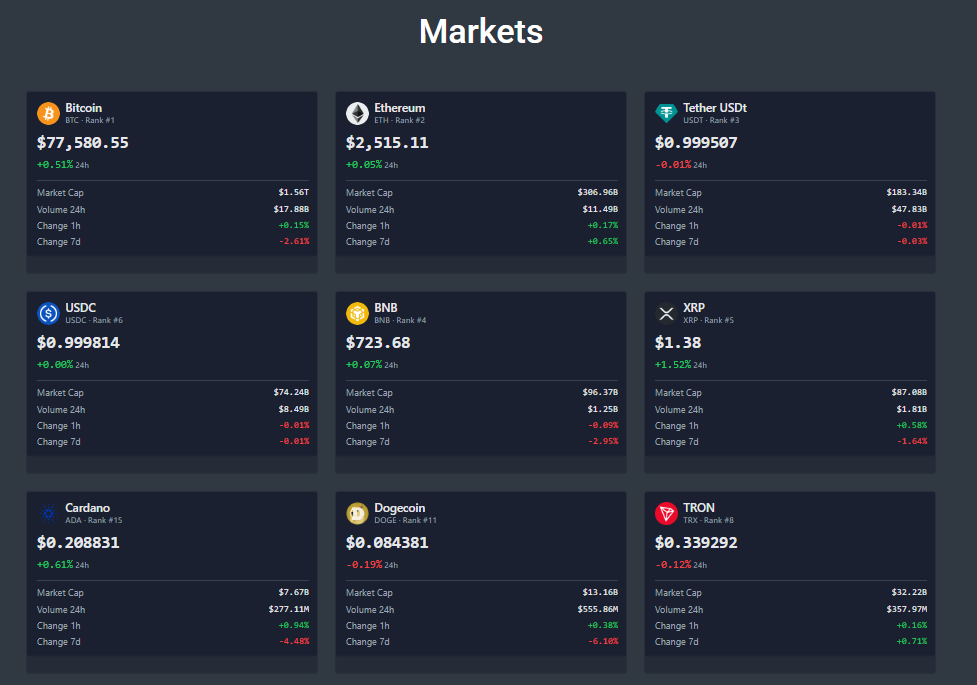Open the TRON card title
Viewport: 977px width, 685px height.
[x=698, y=508]
